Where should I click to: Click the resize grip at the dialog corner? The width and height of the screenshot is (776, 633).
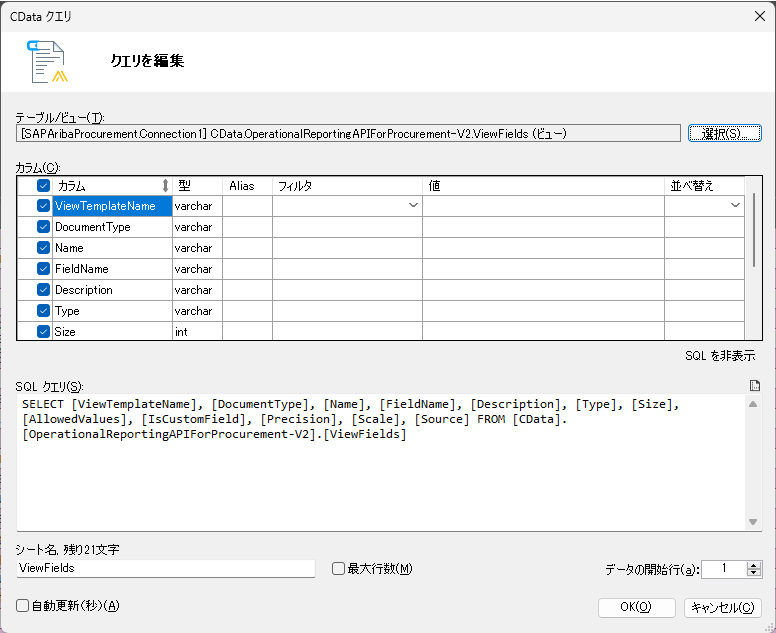click(770, 627)
